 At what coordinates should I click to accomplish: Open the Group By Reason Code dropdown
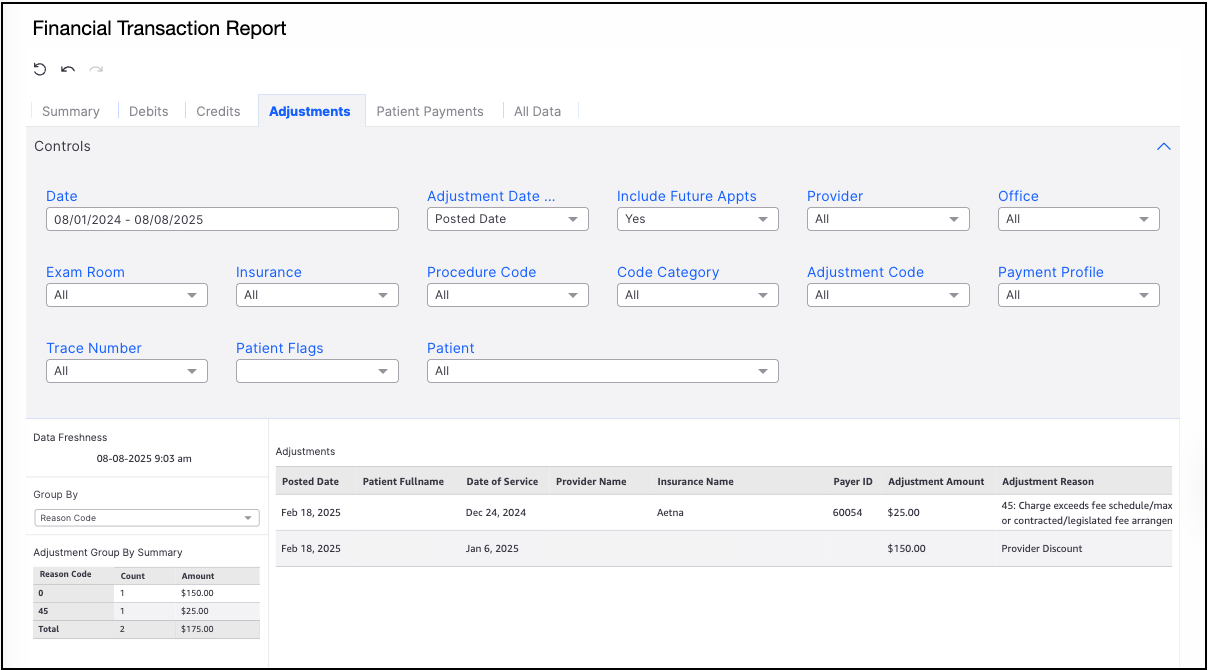click(147, 518)
